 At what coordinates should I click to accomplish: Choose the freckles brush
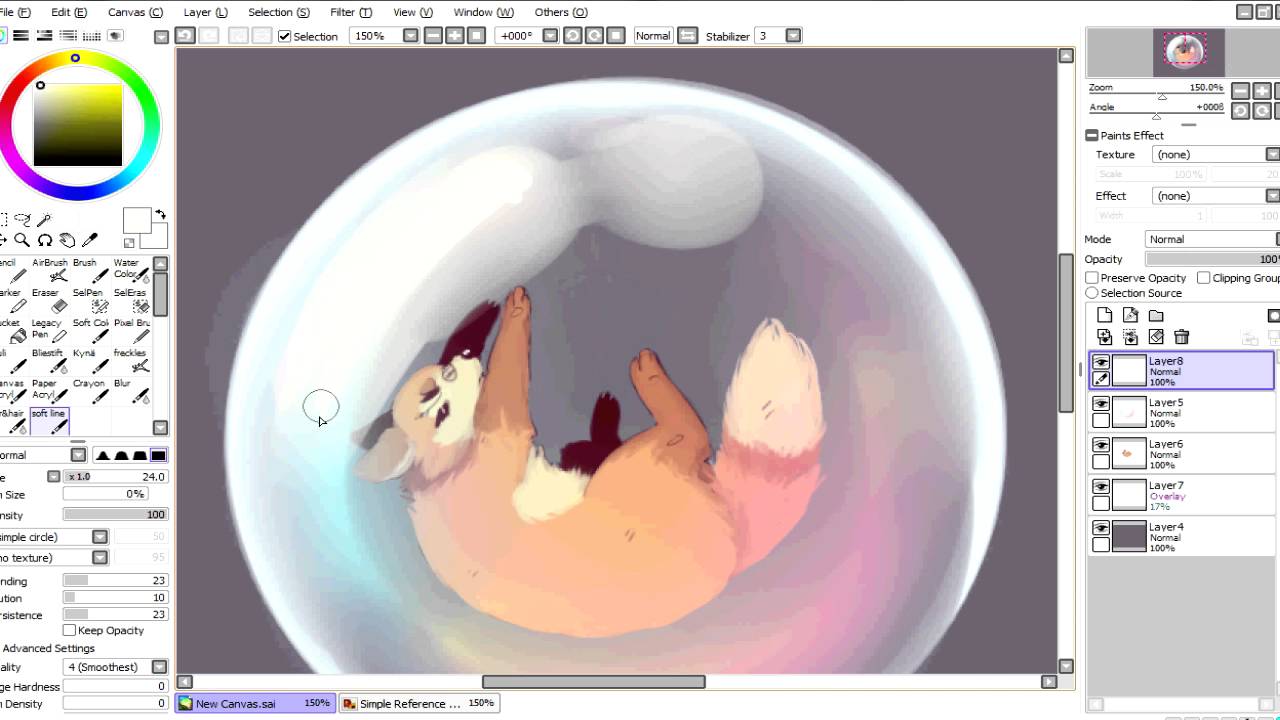pos(130,360)
